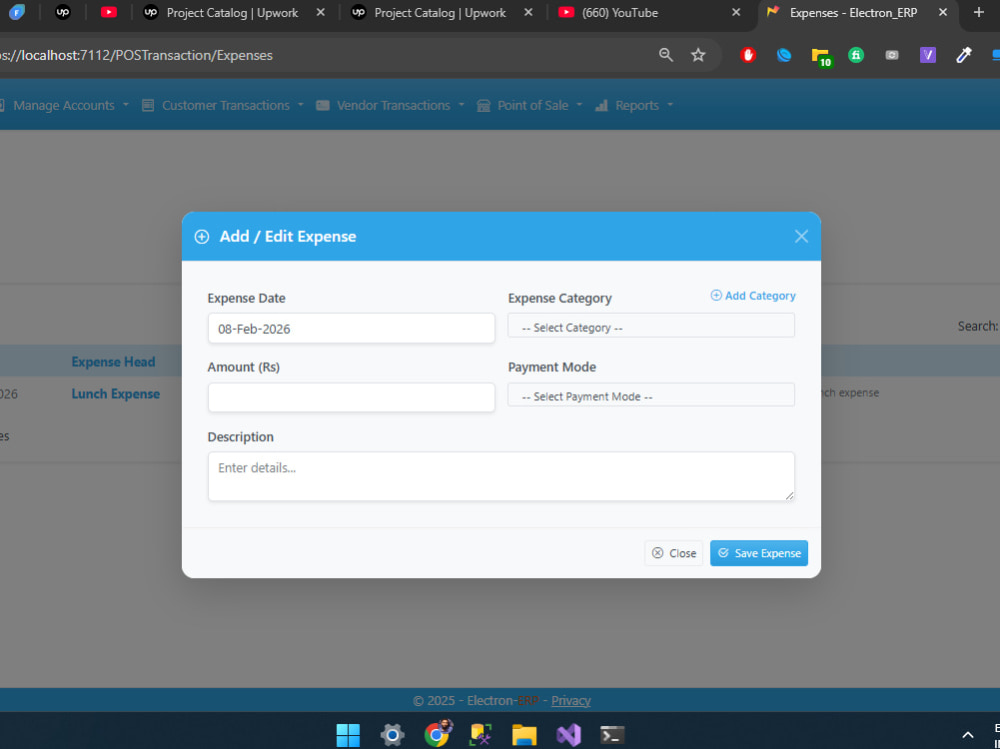
Task: Open the pinned Upwork tab icon
Action: pos(62,12)
